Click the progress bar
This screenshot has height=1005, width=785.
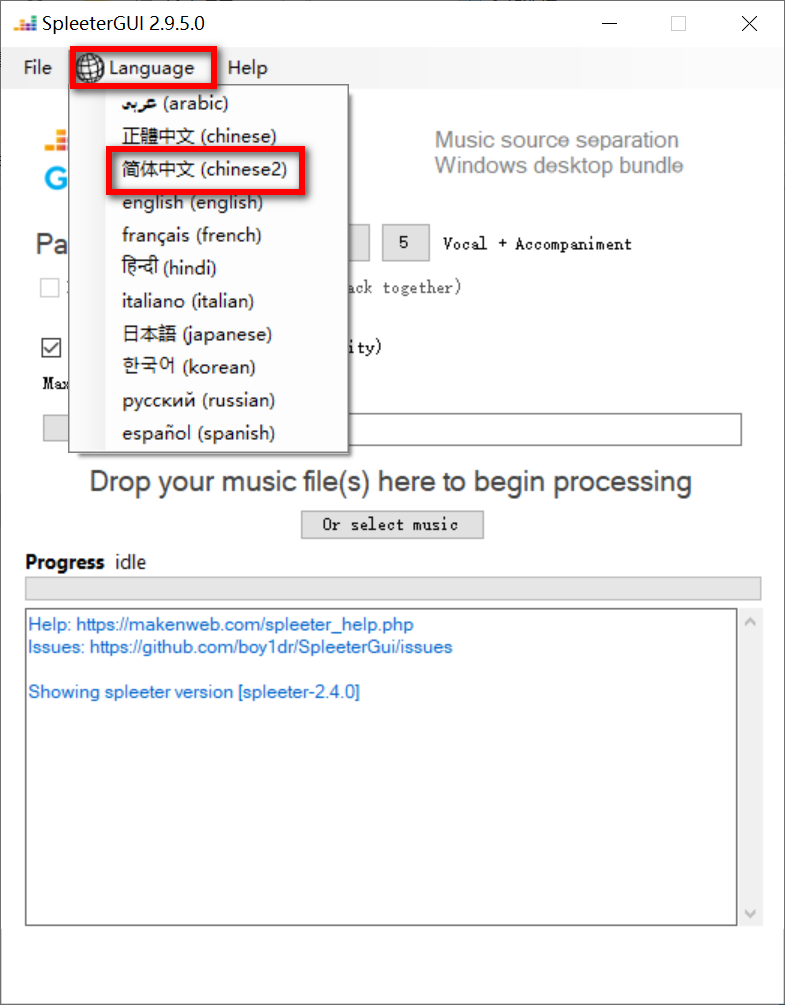click(393, 588)
